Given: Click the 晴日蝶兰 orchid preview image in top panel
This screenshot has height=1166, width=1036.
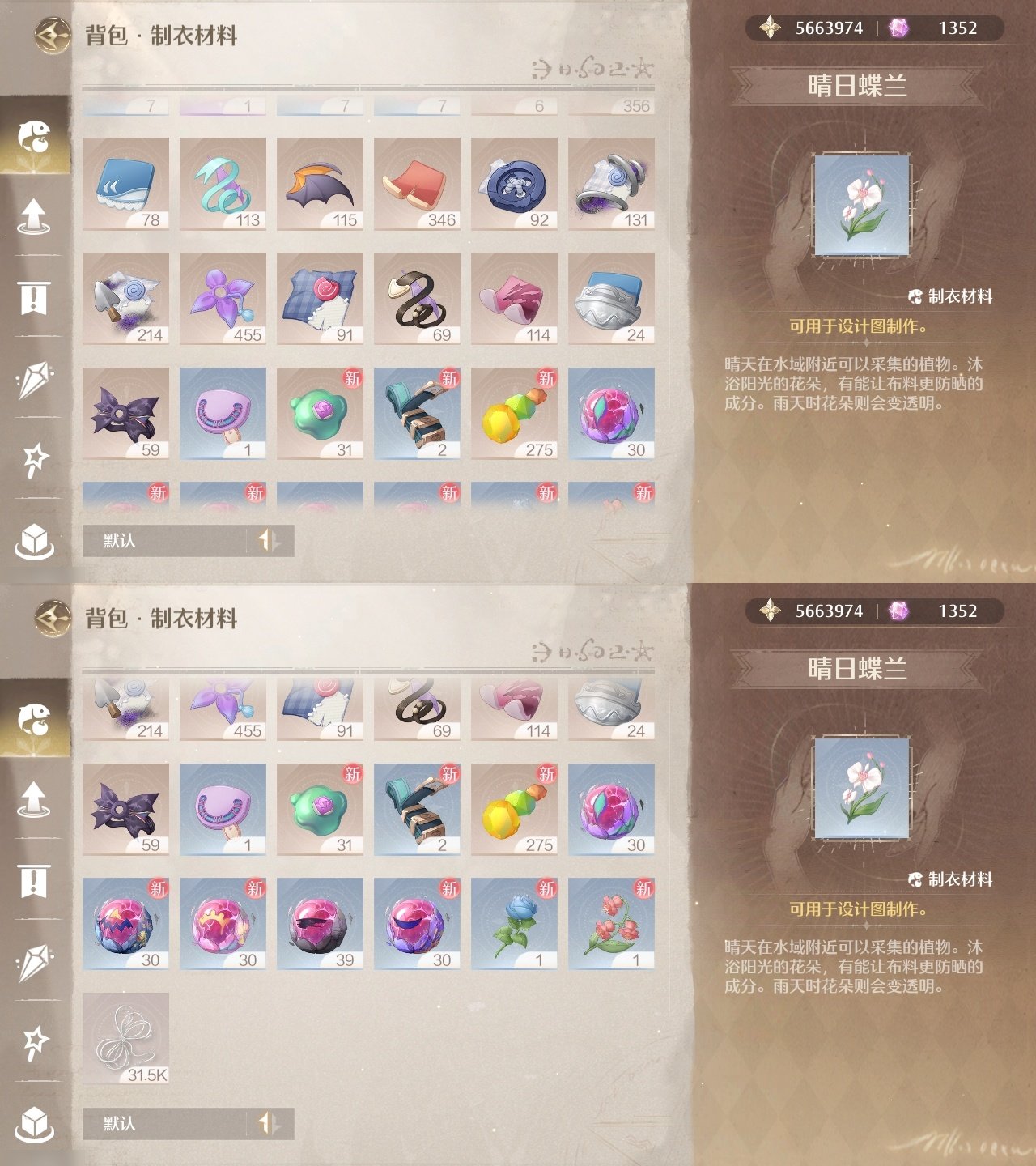Looking at the screenshot, I should [862, 206].
